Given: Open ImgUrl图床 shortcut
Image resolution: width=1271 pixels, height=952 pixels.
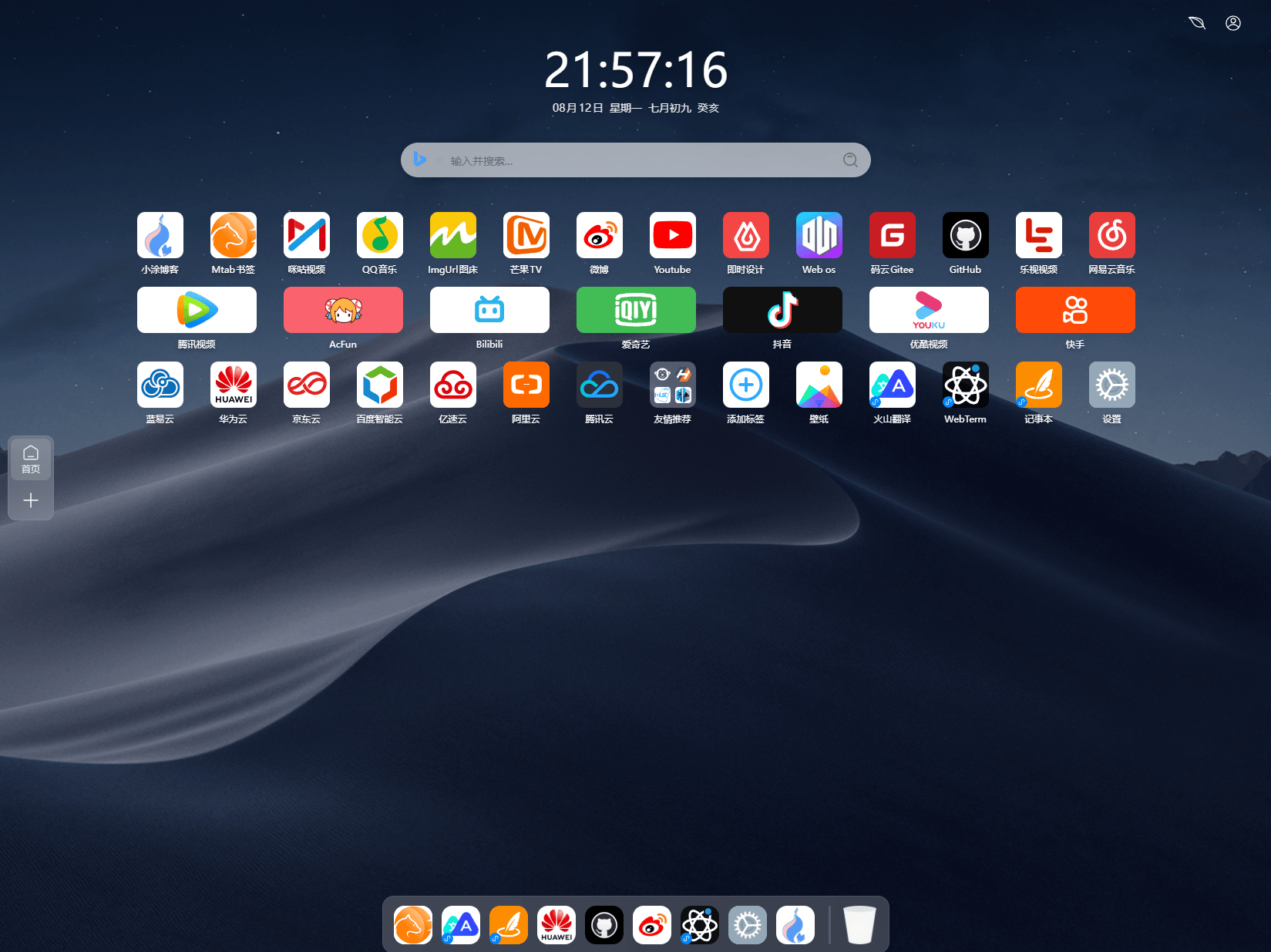Looking at the screenshot, I should [453, 235].
